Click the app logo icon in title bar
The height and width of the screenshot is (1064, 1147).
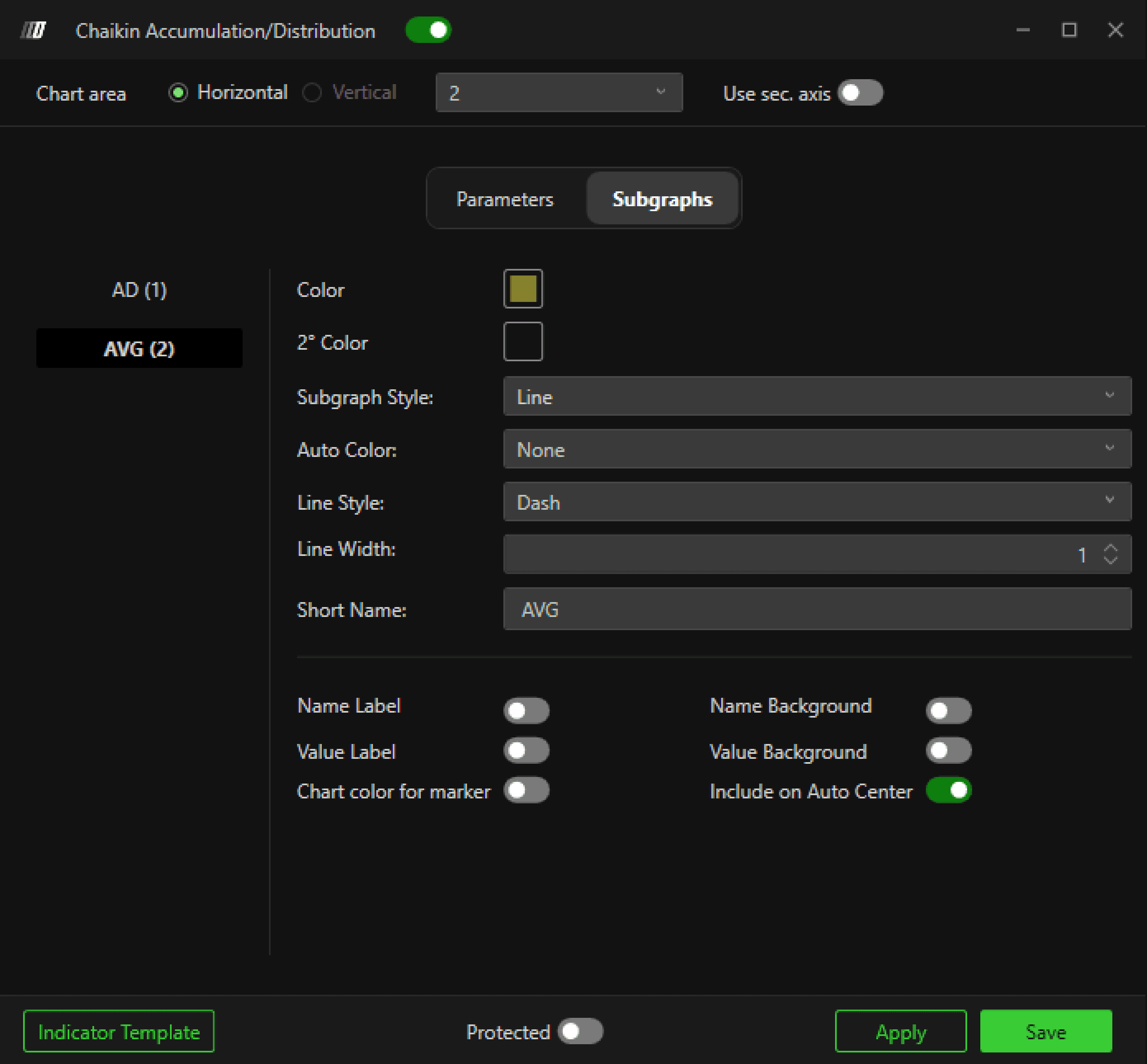point(33,30)
